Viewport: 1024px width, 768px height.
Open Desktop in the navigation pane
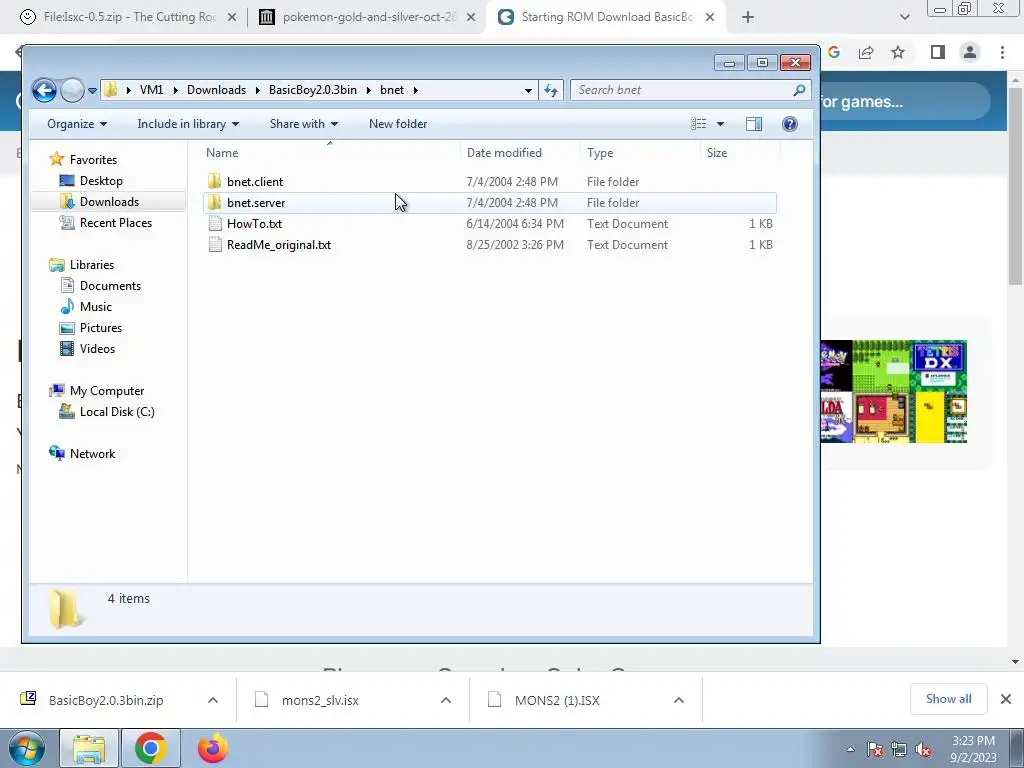tap(101, 180)
